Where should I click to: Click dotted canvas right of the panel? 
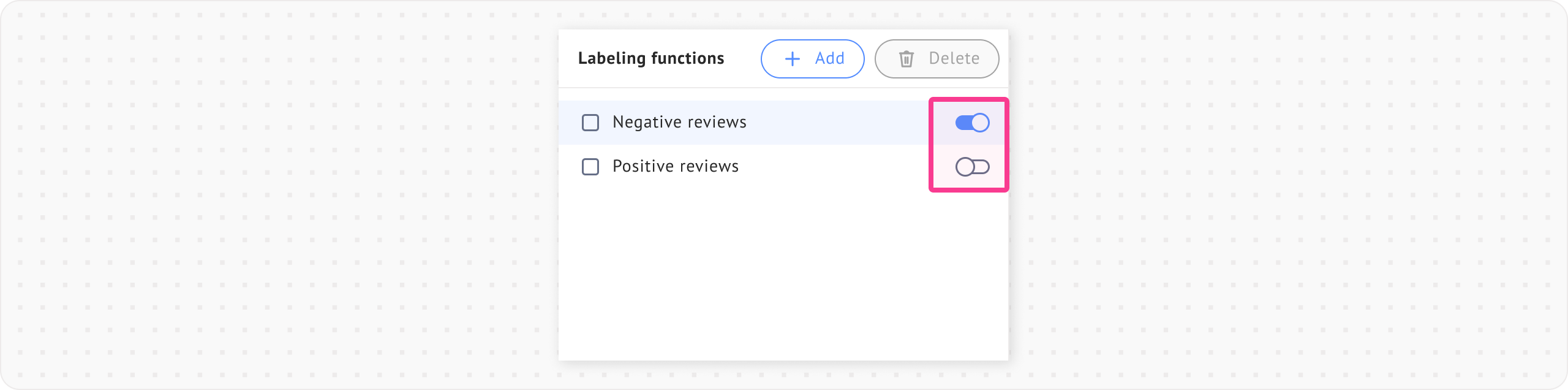(x=1286, y=196)
